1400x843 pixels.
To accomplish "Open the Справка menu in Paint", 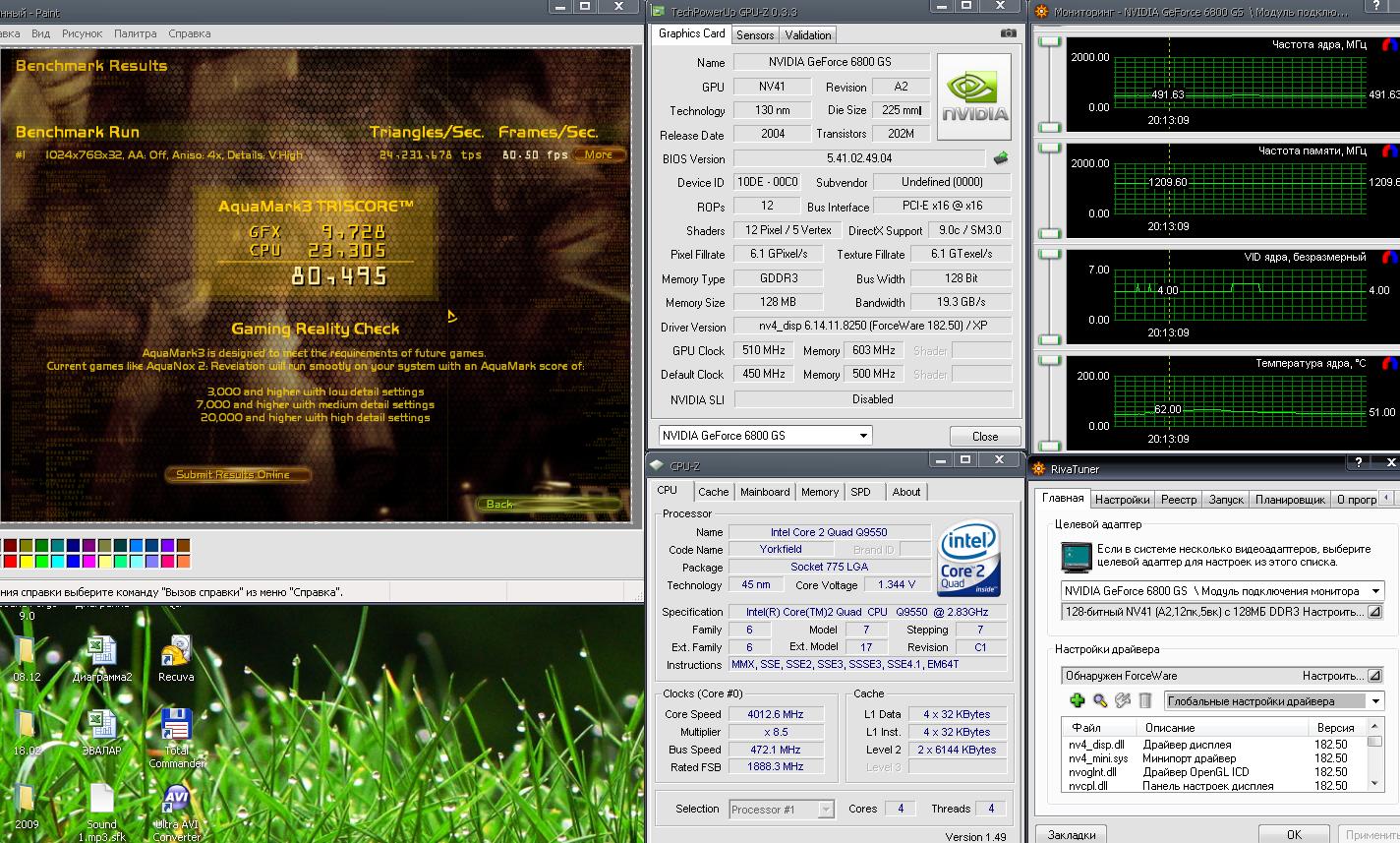I will [x=189, y=33].
